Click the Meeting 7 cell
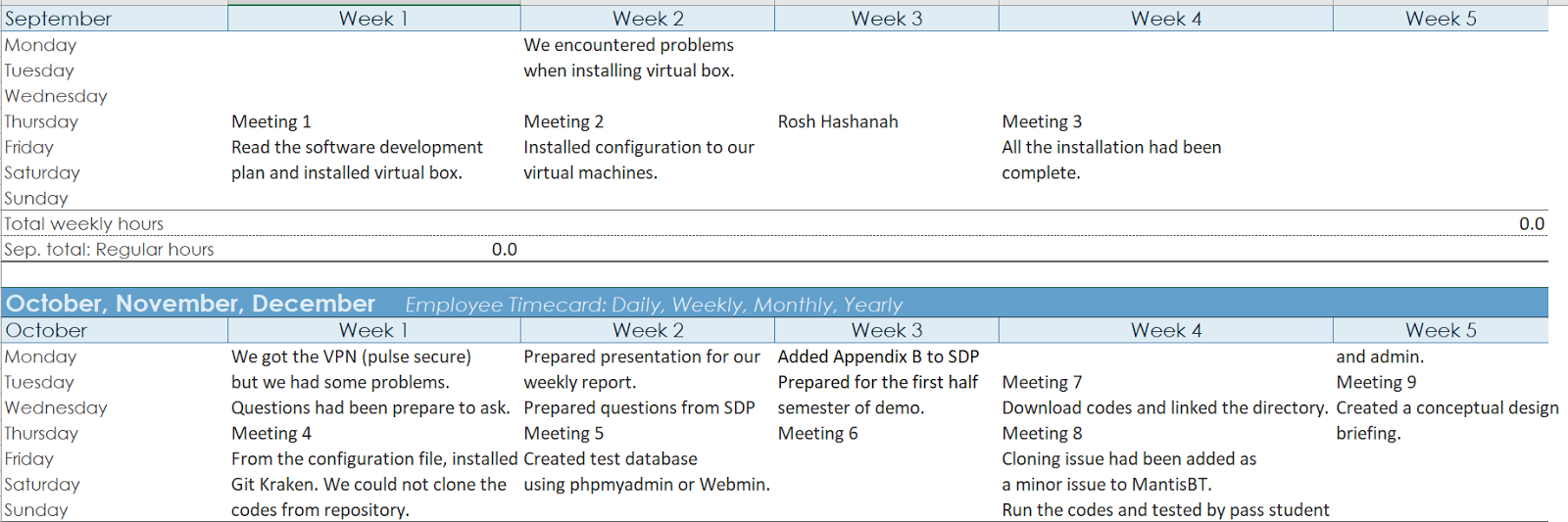1568x522 pixels. coord(1042,382)
